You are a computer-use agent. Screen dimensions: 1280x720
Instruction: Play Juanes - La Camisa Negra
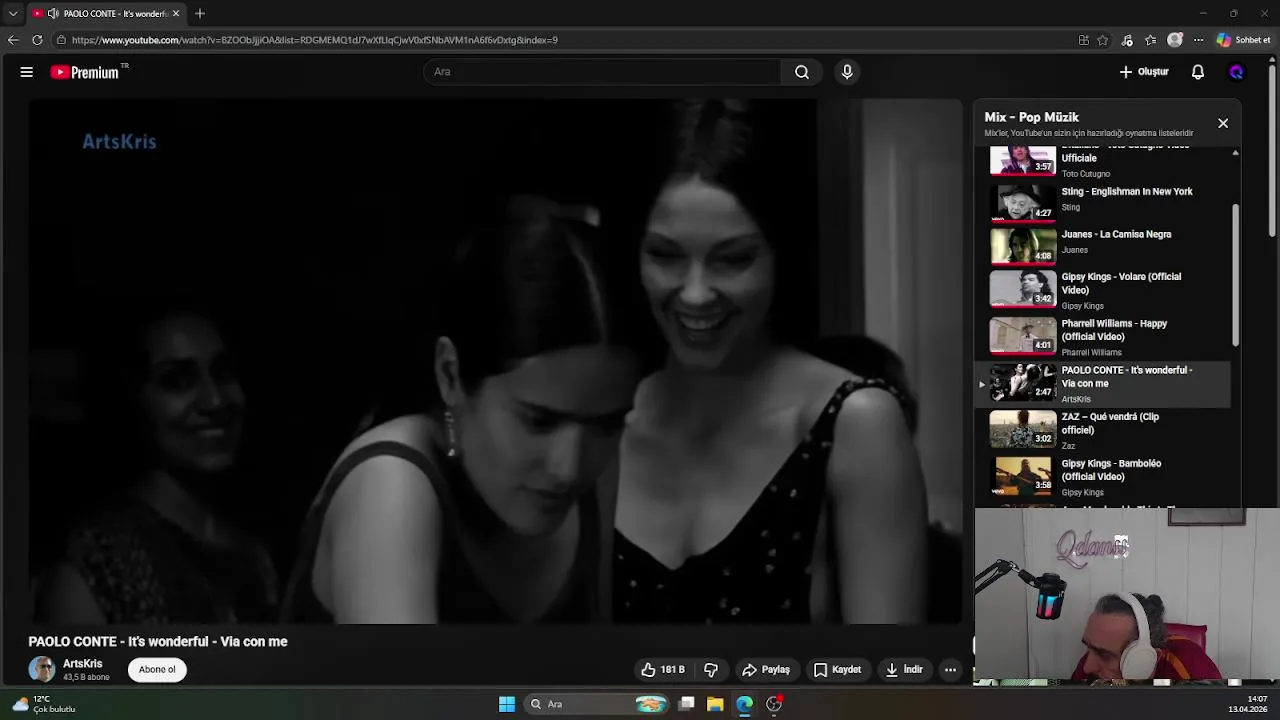(1105, 244)
